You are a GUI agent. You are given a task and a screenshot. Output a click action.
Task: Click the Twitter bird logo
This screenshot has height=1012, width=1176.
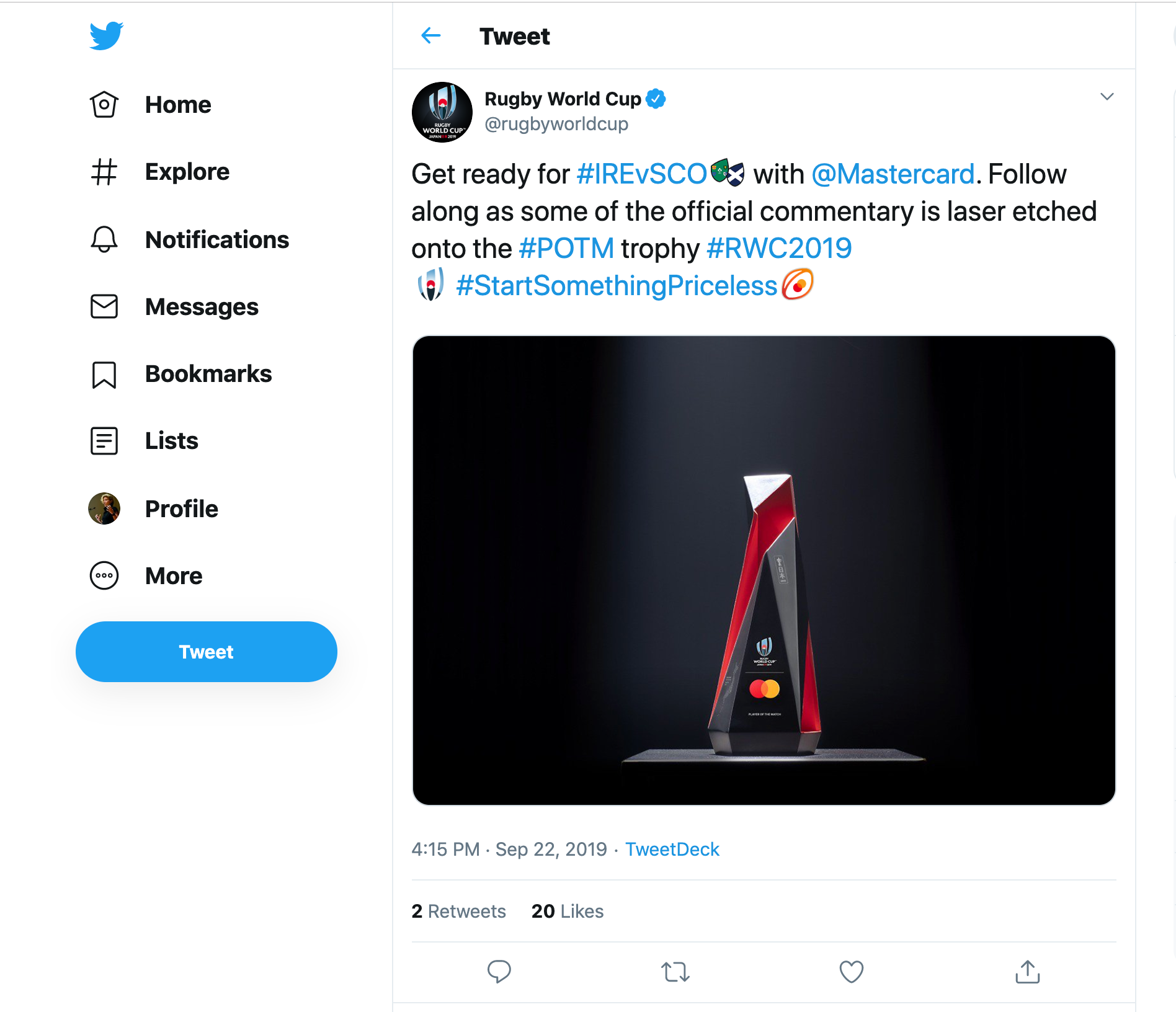click(x=107, y=36)
